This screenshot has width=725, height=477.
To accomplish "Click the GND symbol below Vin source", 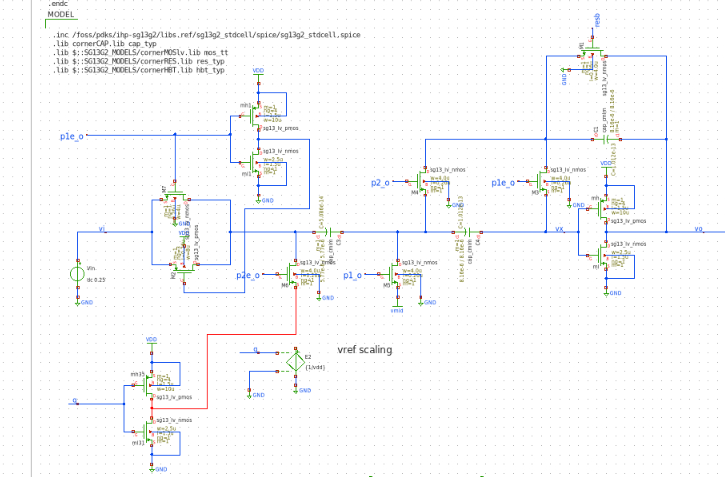I will click(x=78, y=301).
